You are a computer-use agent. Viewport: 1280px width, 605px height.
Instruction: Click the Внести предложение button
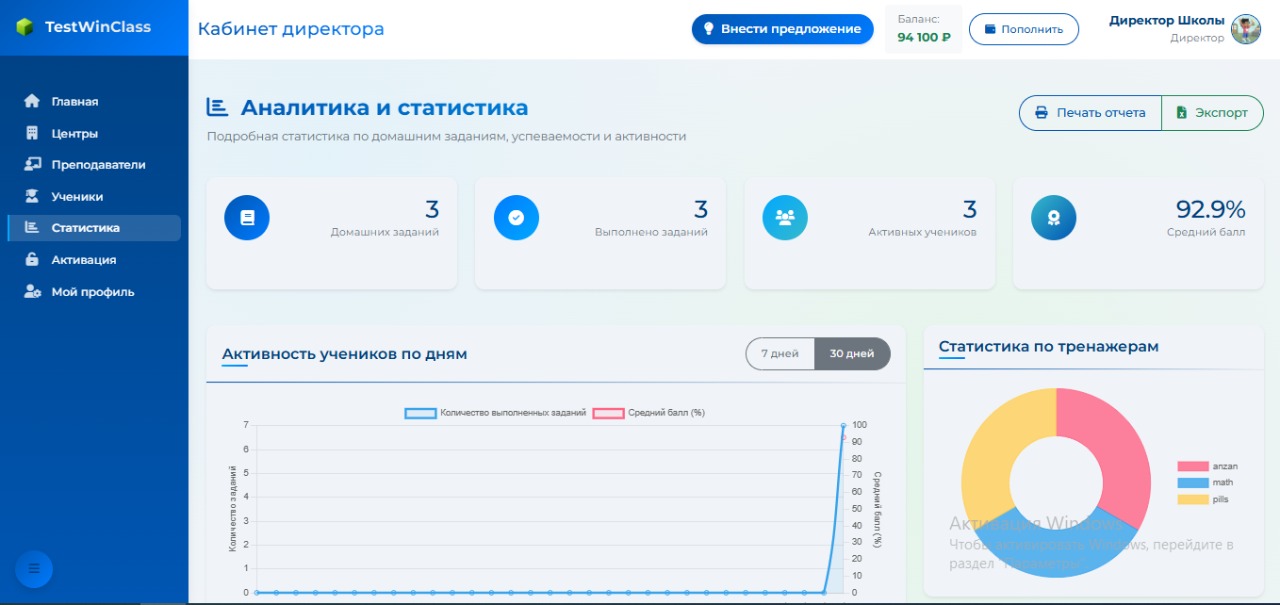782,29
